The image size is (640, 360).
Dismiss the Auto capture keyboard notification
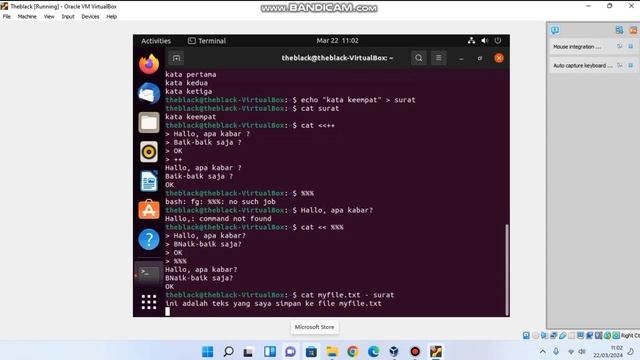(631, 65)
